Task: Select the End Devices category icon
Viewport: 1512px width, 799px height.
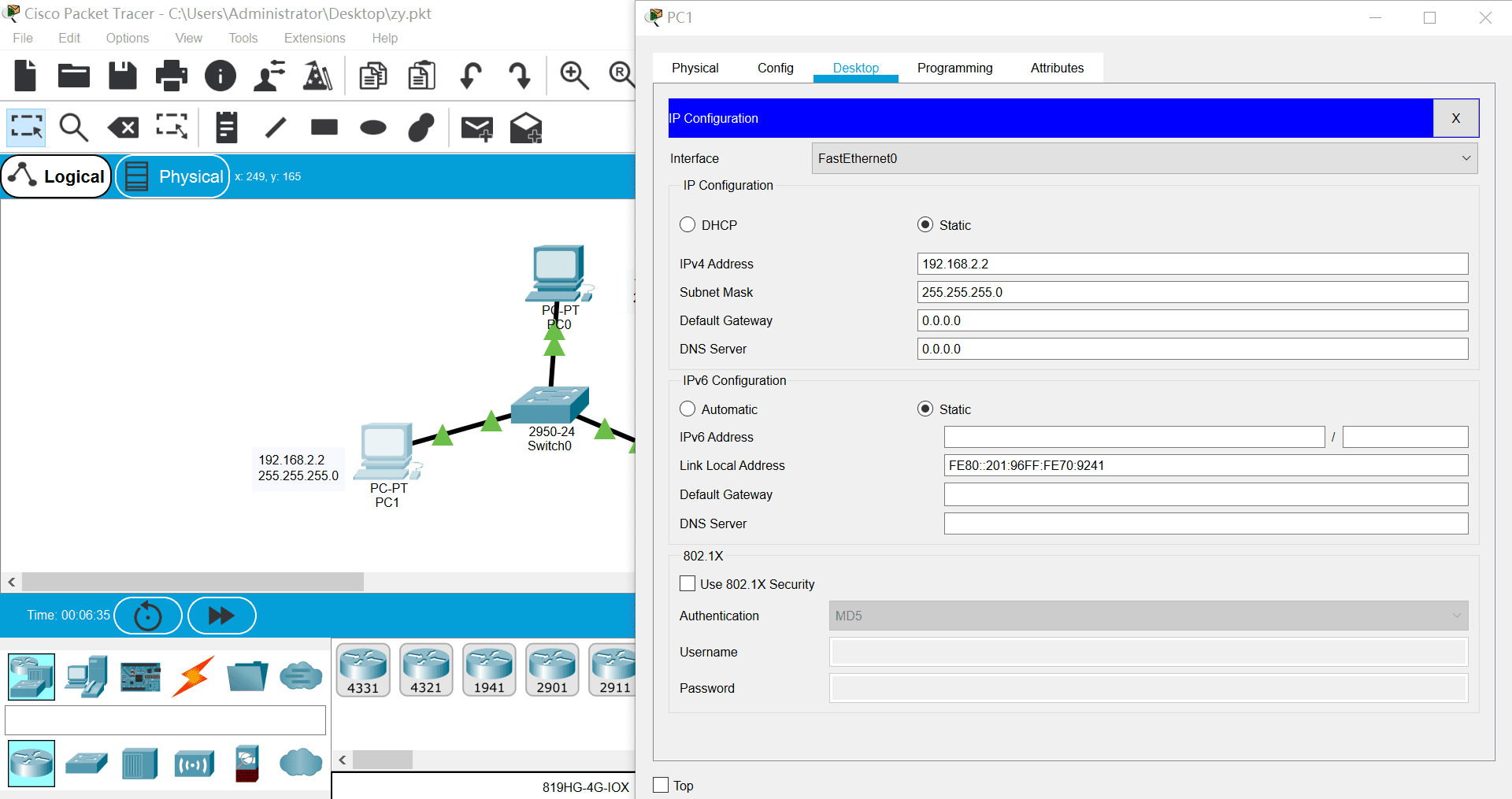Action: click(86, 676)
